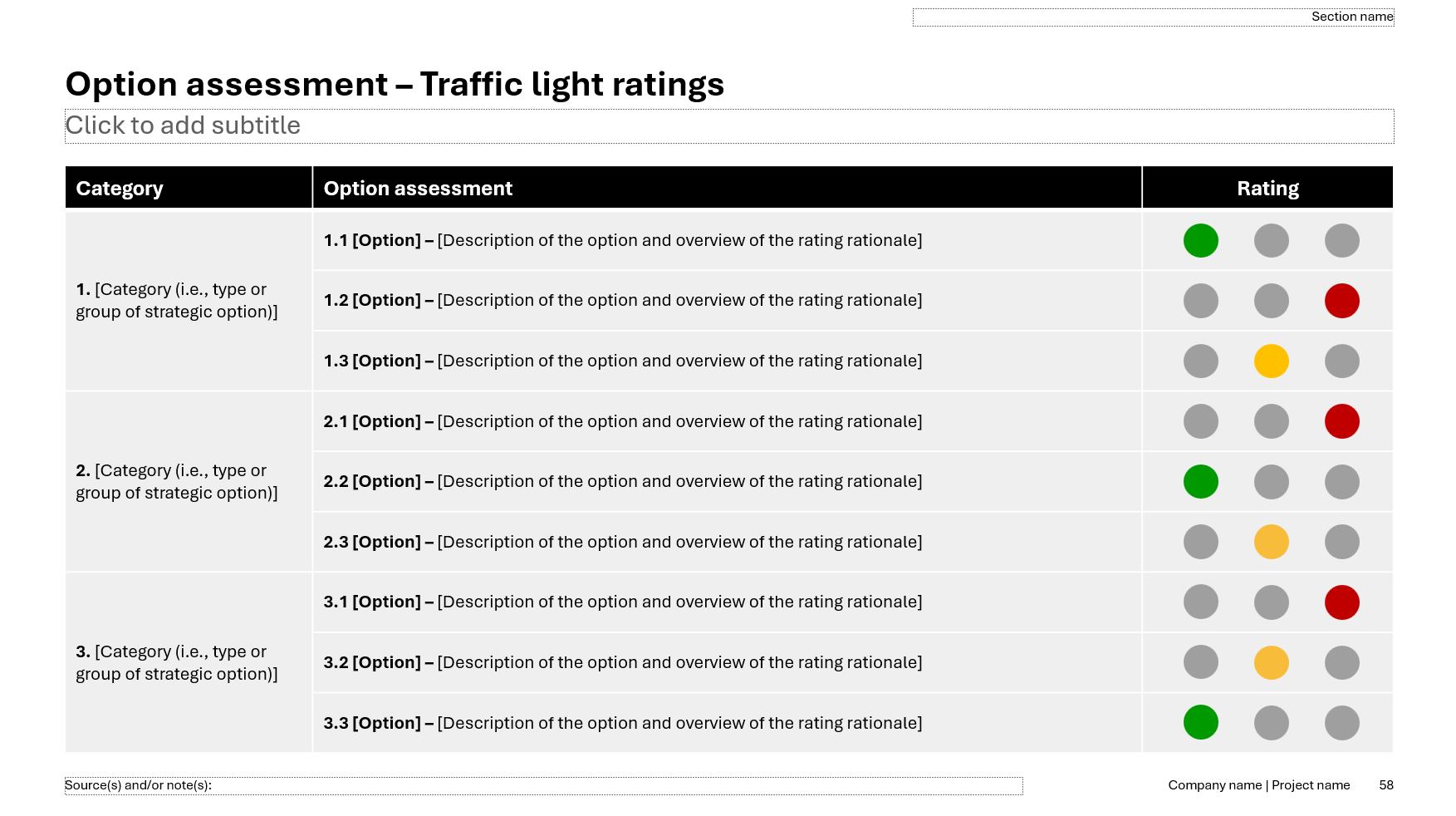
Task: Click the Section name text box
Action: point(1152,17)
